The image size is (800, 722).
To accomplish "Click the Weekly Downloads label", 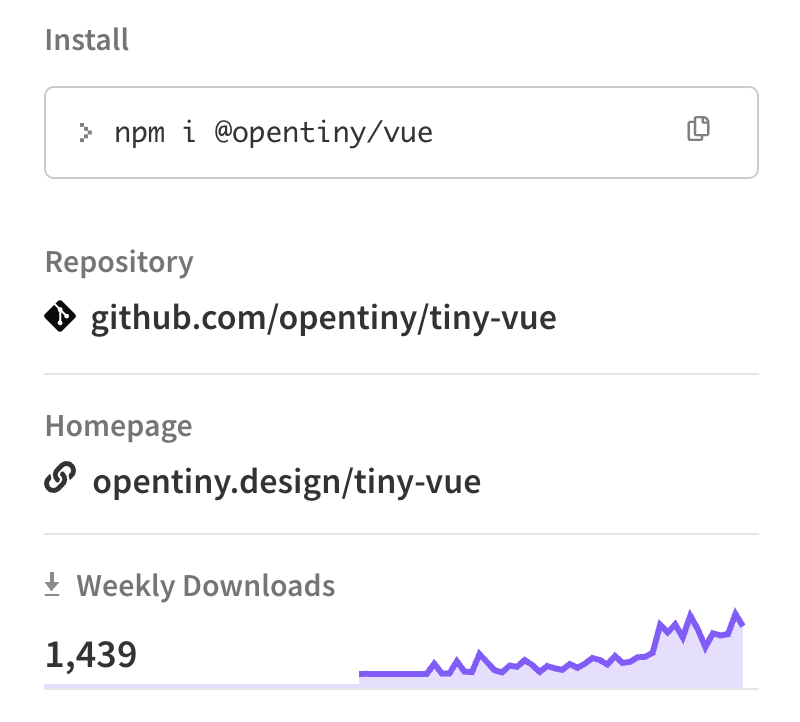I will click(206, 585).
